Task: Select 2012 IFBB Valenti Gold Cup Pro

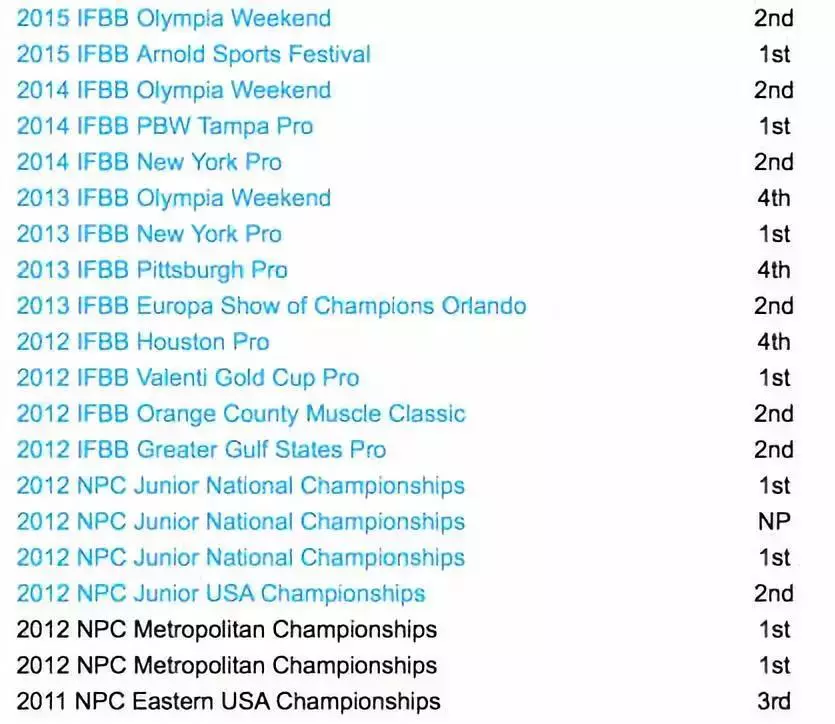Action: pyautogui.click(x=188, y=378)
